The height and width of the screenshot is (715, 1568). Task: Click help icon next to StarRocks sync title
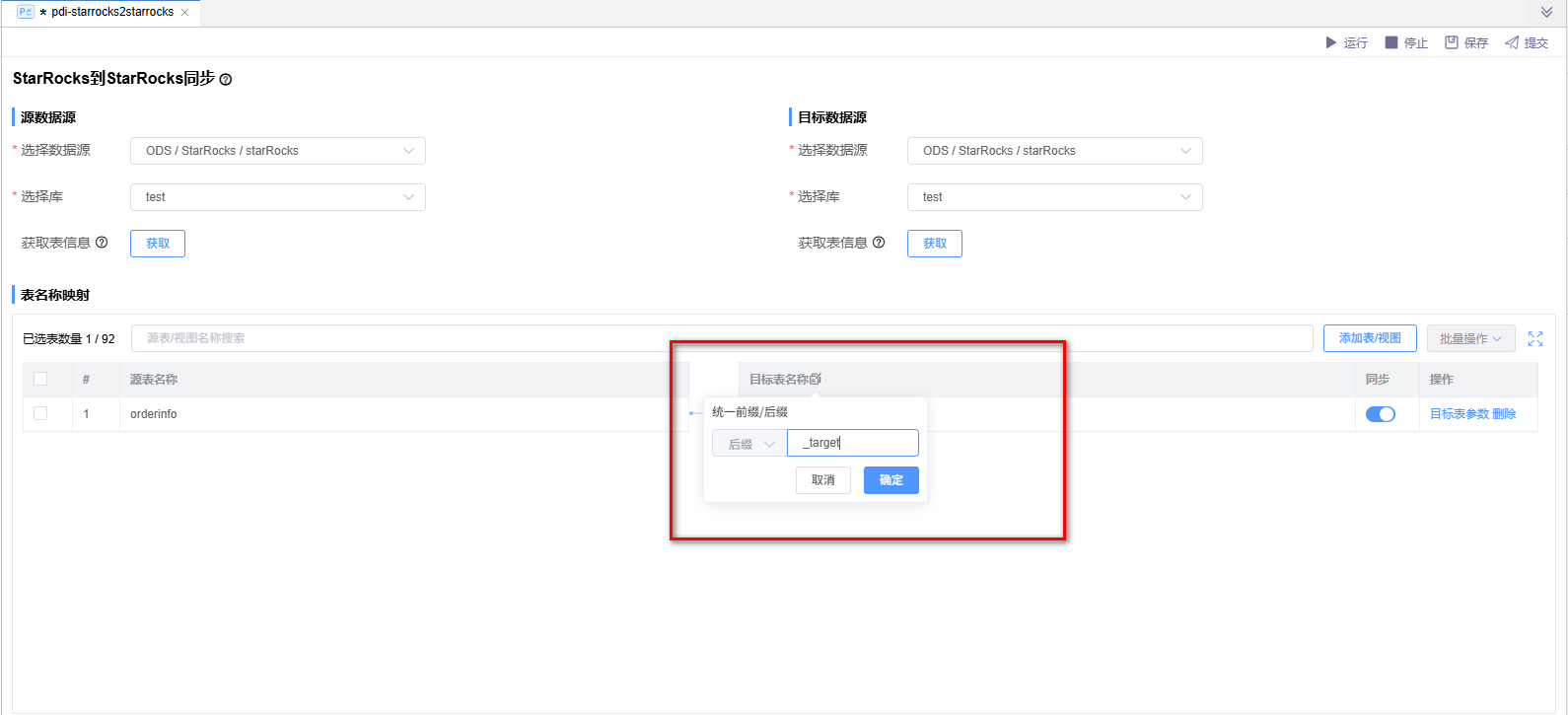(226, 80)
